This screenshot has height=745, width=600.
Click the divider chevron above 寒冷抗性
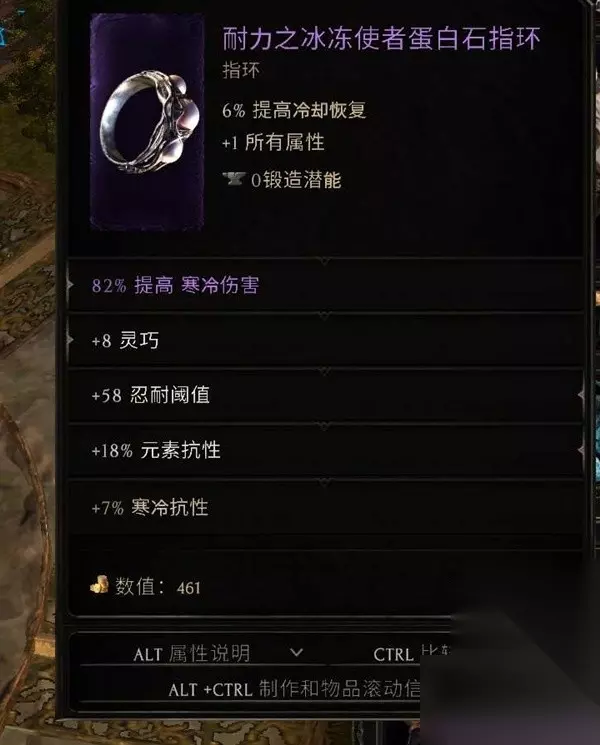click(325, 482)
